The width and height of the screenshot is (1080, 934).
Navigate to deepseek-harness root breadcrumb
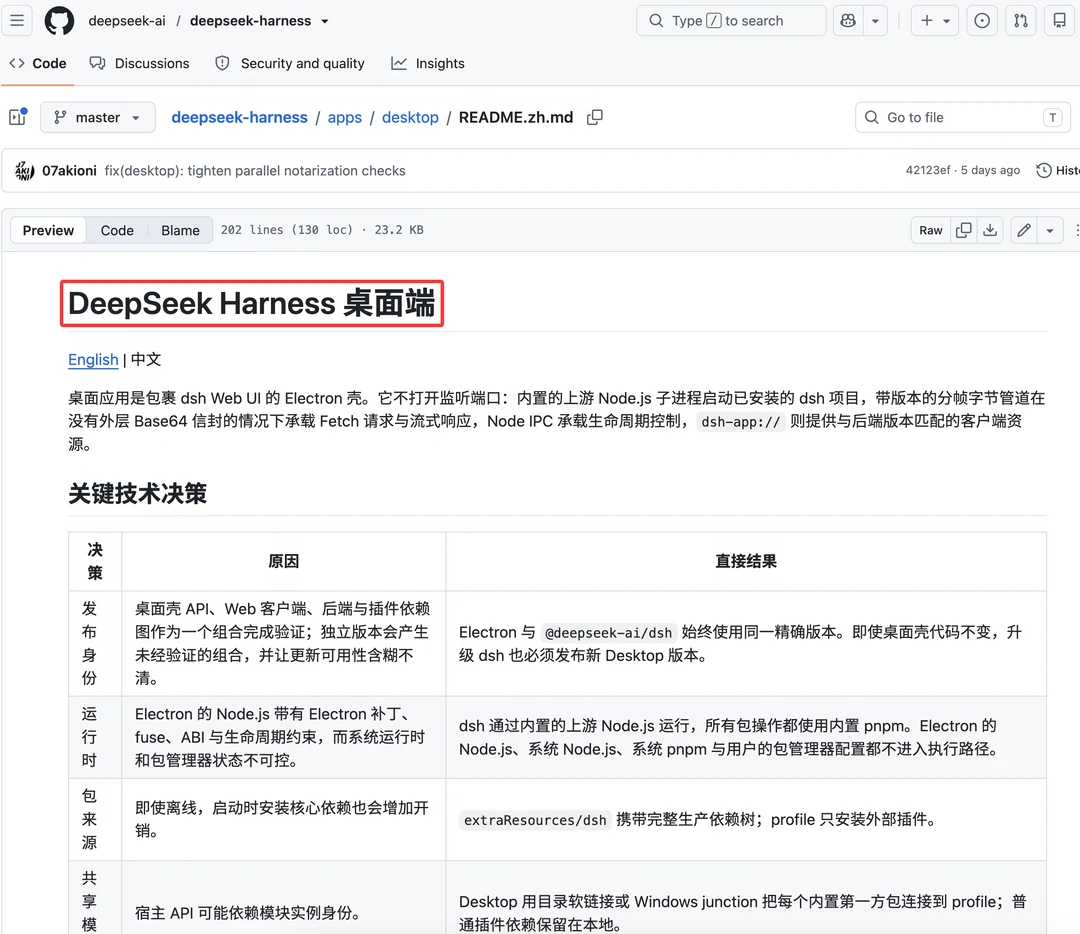(x=240, y=117)
